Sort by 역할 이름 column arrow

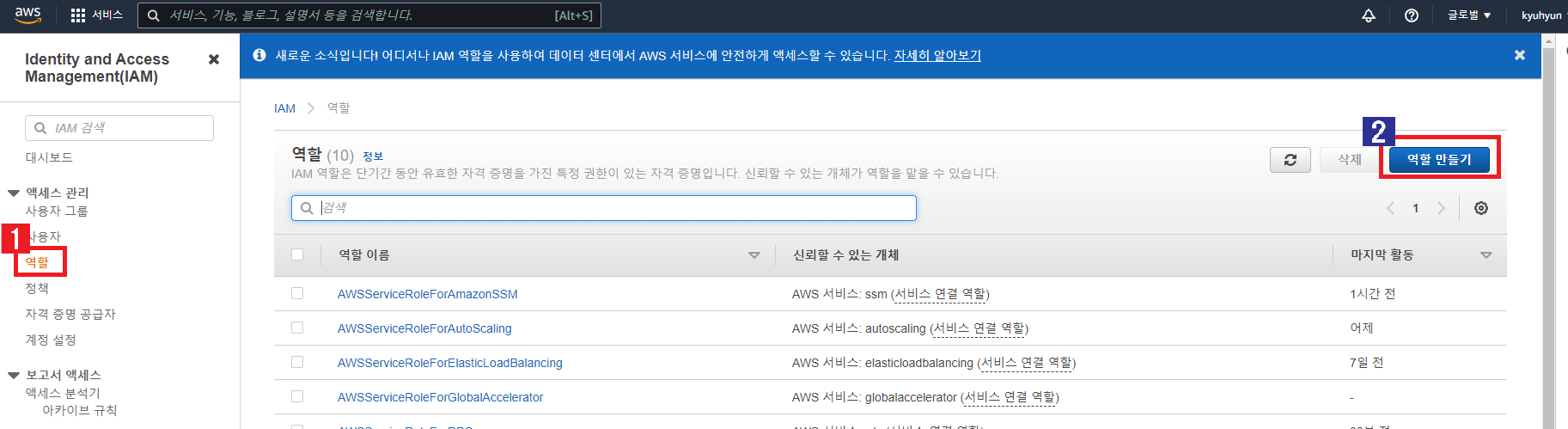tap(754, 255)
